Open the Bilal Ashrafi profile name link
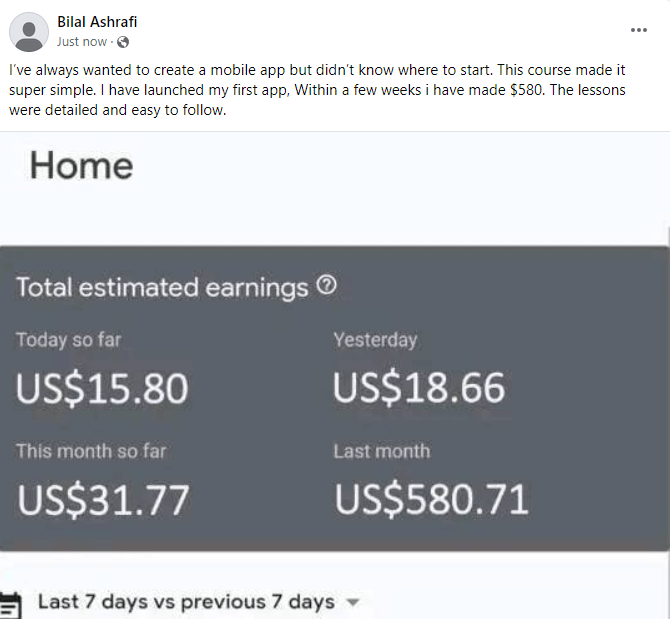This screenshot has height=619, width=670. 98,22
